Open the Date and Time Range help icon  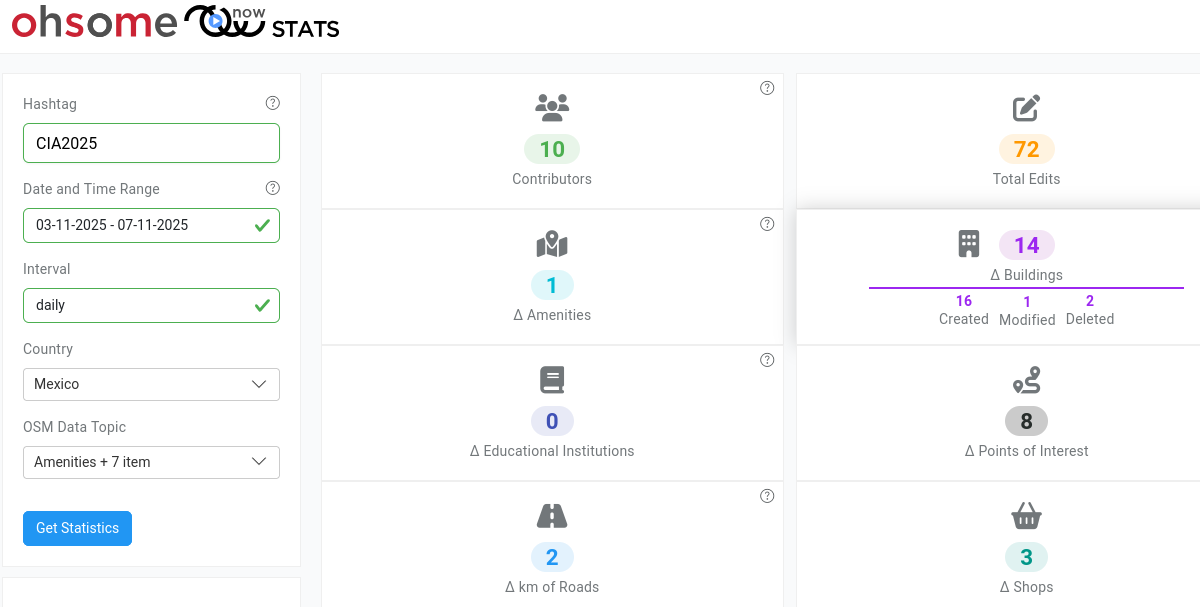pos(272,188)
